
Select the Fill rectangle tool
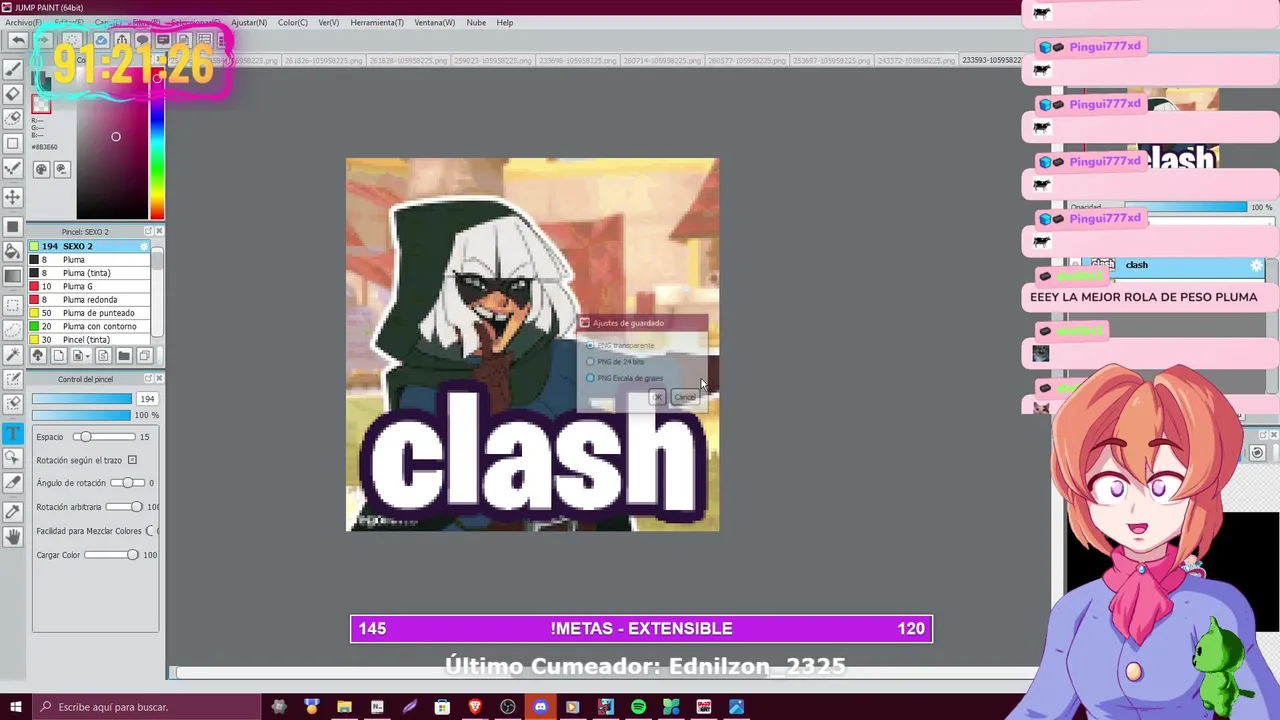[13, 227]
